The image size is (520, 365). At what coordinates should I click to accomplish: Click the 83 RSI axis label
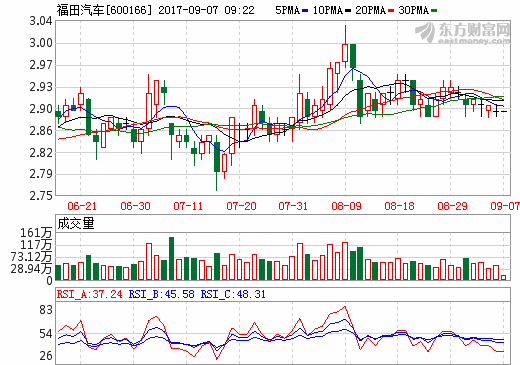(46, 310)
